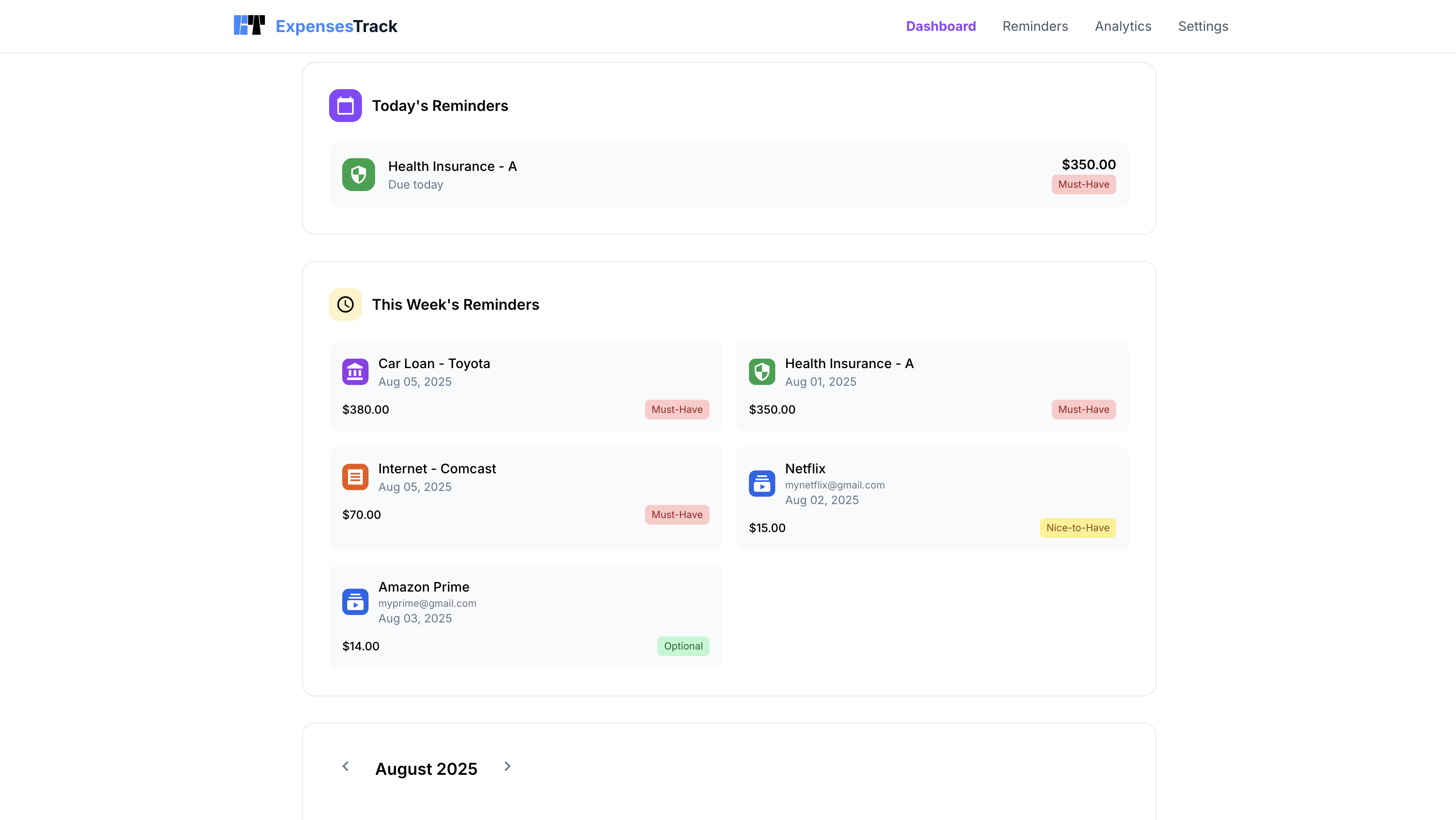Click the orange receipt icon for Internet - Comcast
This screenshot has width=1456, height=820.
pyautogui.click(x=355, y=477)
